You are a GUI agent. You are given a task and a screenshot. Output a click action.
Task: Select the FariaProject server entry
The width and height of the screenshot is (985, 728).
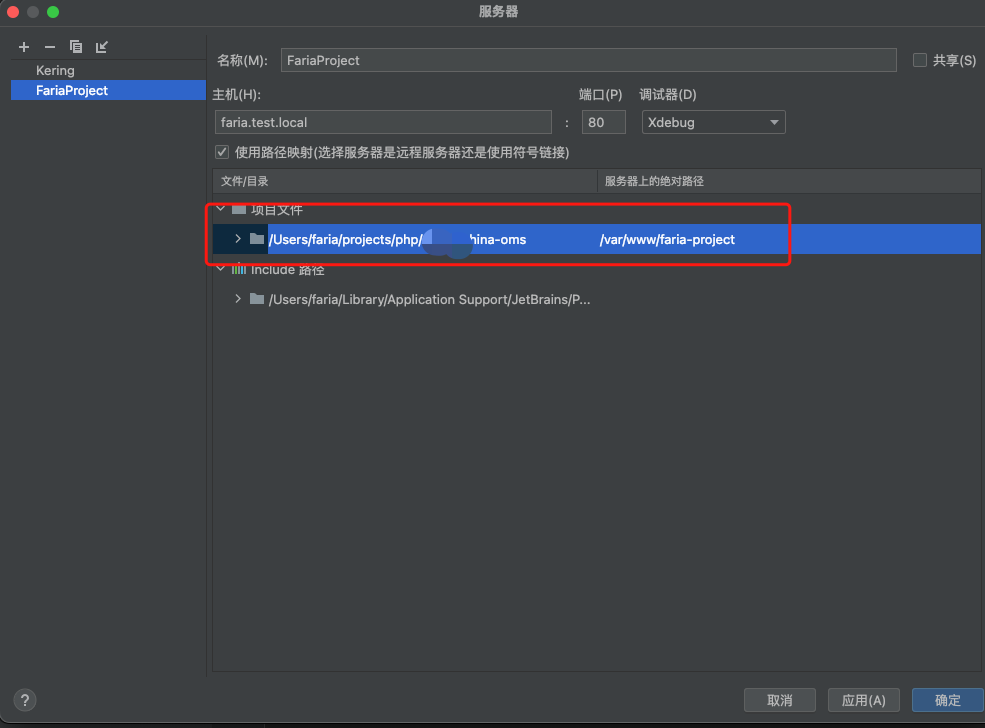(108, 90)
